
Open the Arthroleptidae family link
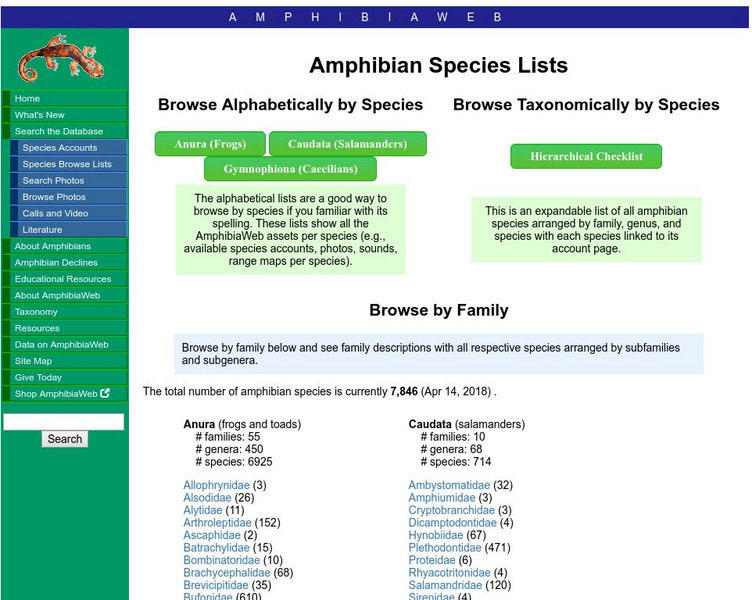click(217, 522)
